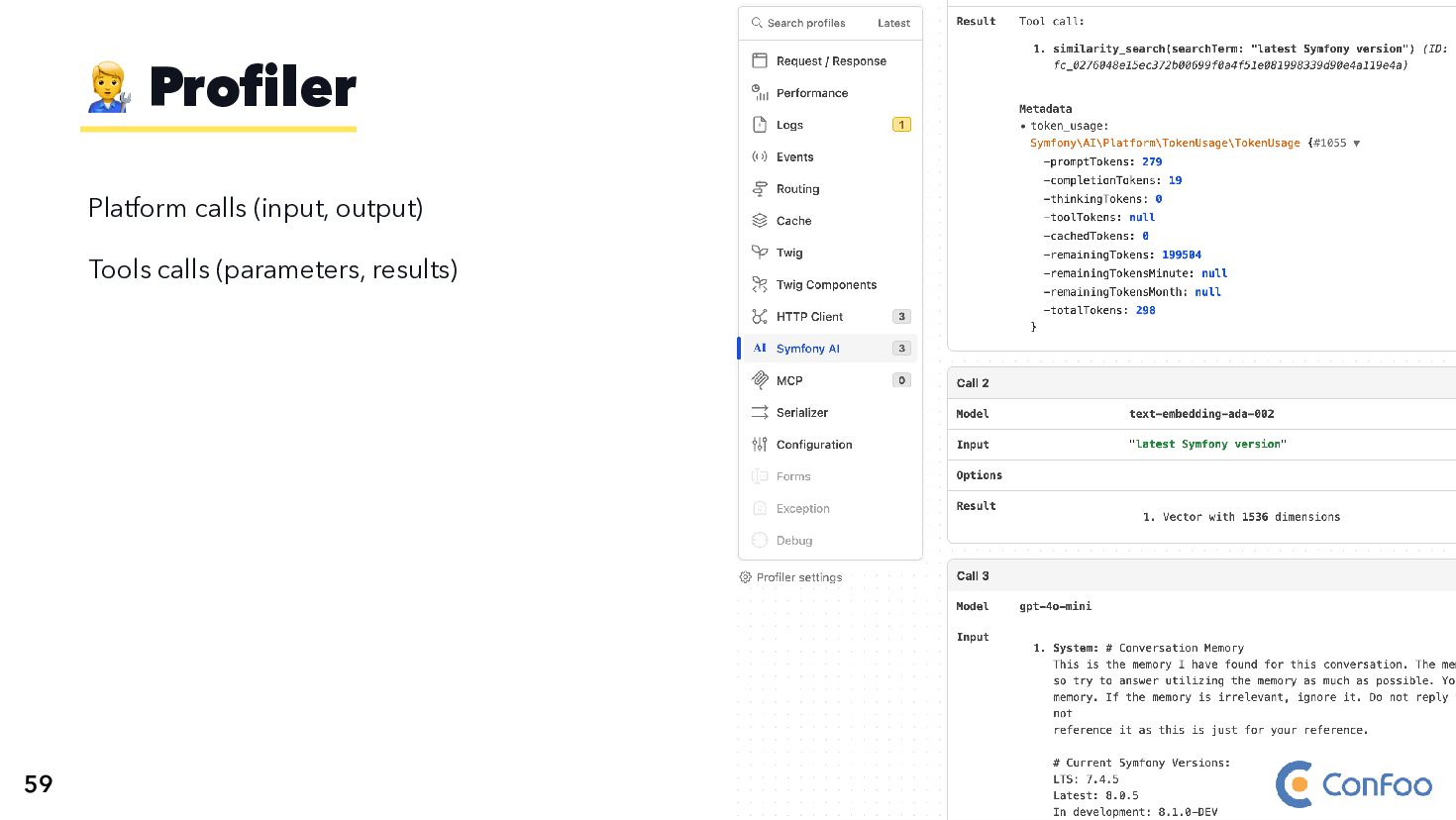The width and height of the screenshot is (1456, 820).
Task: Click the Routing signpost icon
Action: click(760, 188)
